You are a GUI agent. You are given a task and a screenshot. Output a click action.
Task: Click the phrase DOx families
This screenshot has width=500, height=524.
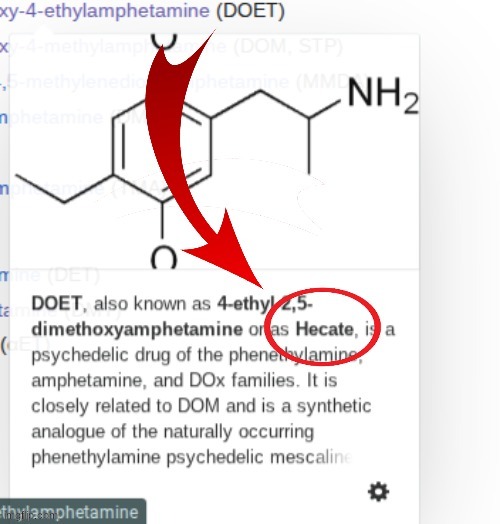(243, 380)
